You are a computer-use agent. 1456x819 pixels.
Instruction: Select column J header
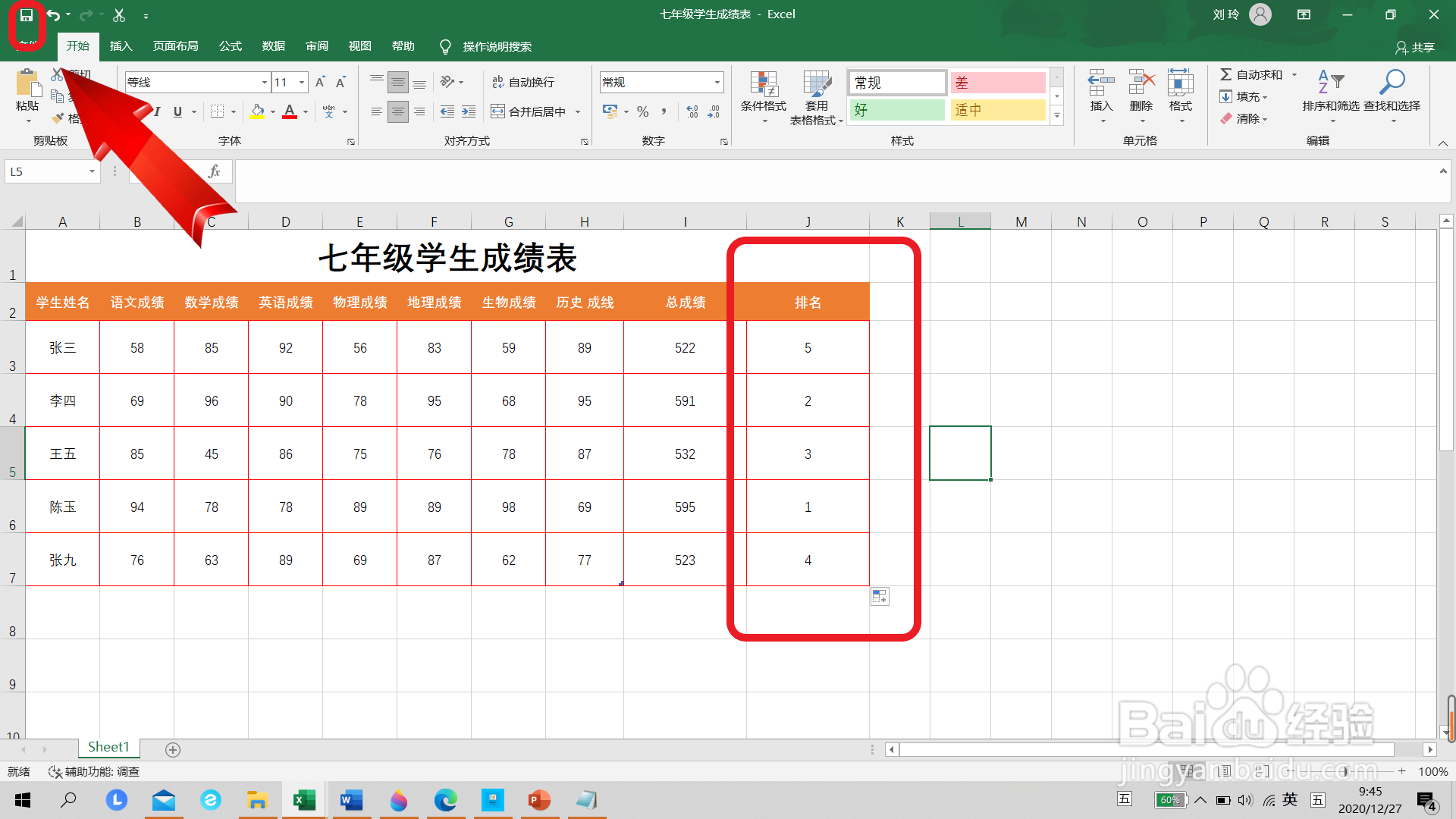coord(808,221)
